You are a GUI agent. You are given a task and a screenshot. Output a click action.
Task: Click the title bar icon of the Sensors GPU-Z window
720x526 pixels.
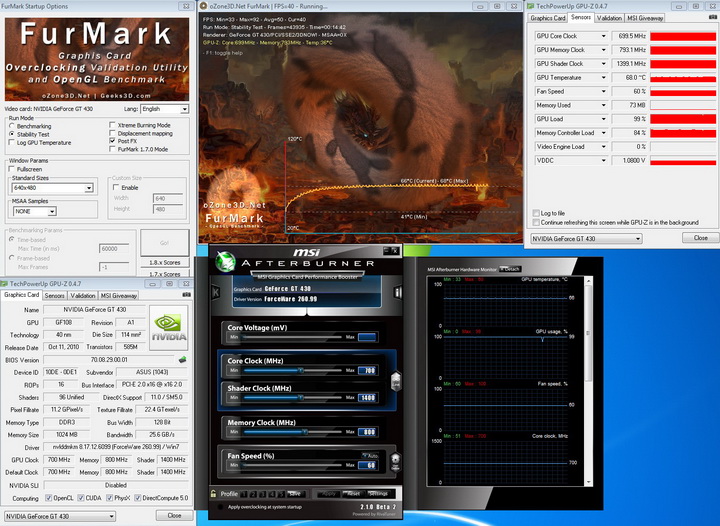coord(530,6)
